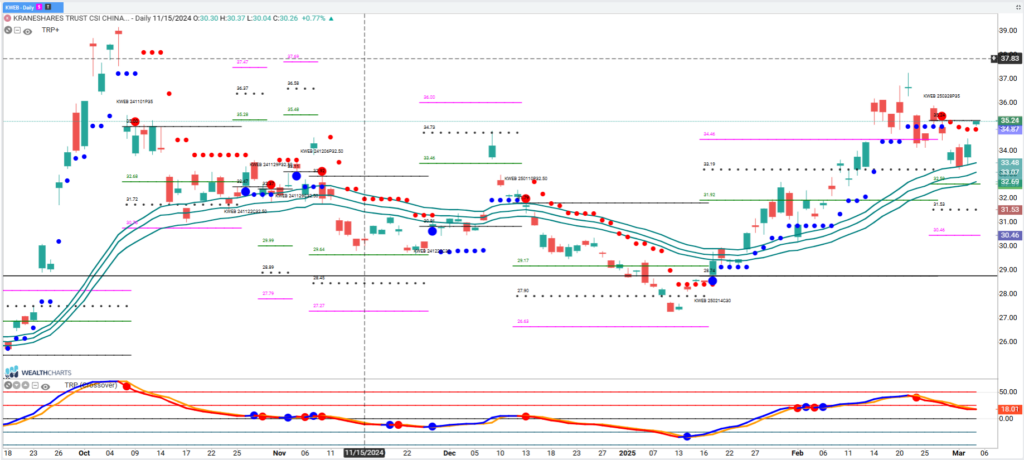The image size is (1024, 460).
Task: Click the KWEB 241101P35 option label
Action: click(135, 102)
